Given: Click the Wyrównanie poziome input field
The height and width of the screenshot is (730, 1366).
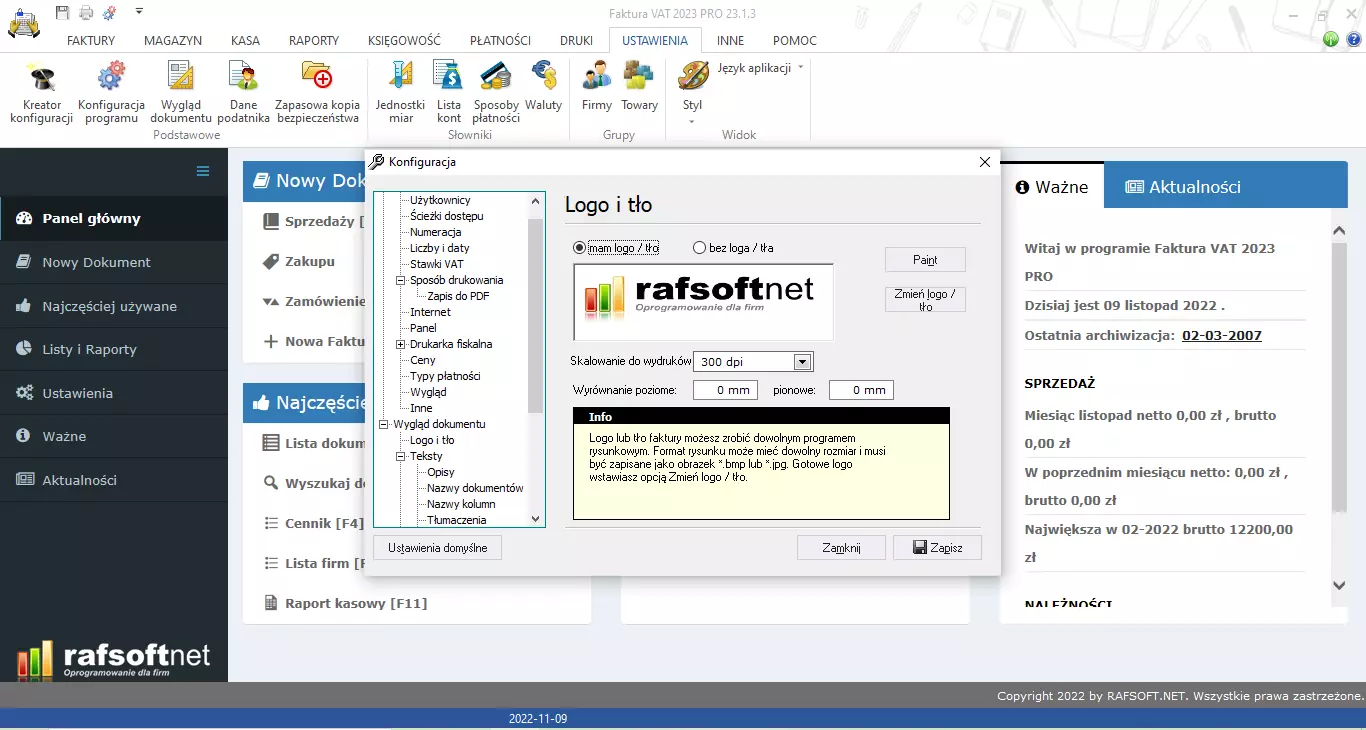Looking at the screenshot, I should 725,390.
